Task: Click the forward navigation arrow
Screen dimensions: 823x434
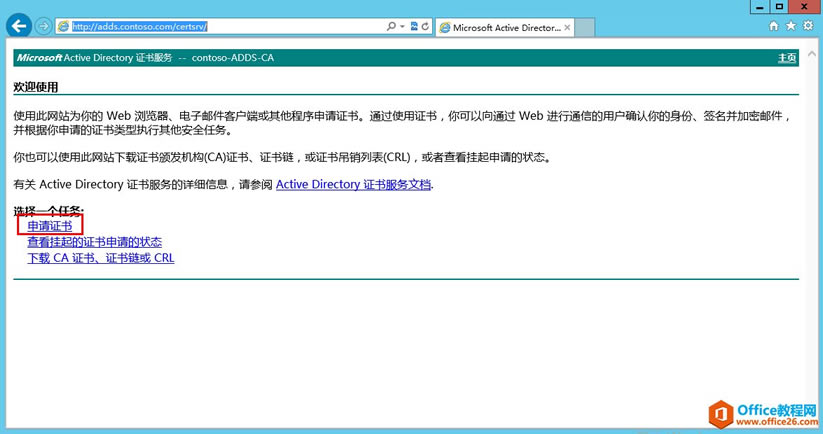Action: point(44,26)
